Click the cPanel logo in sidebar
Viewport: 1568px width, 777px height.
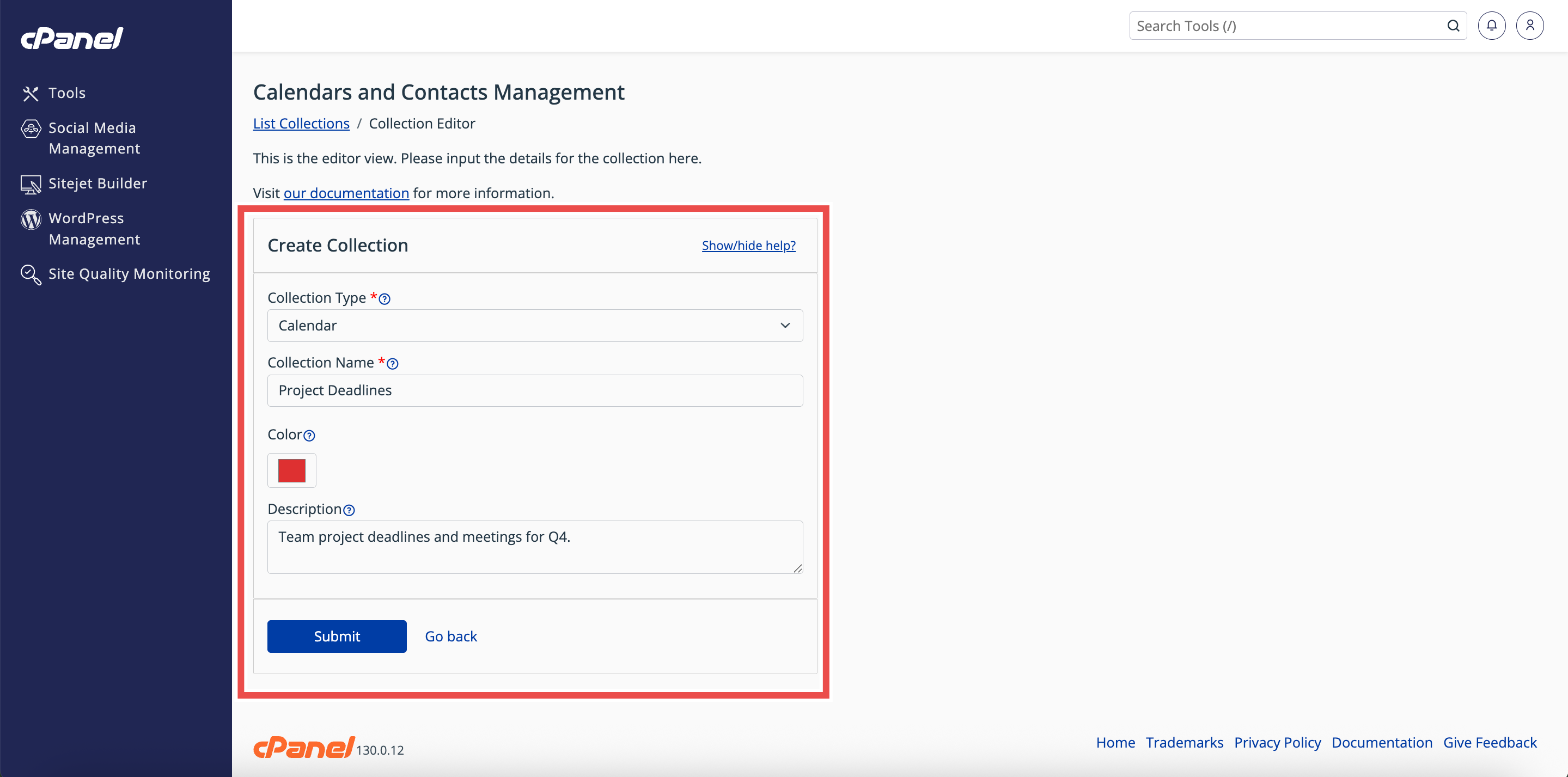pos(72,38)
